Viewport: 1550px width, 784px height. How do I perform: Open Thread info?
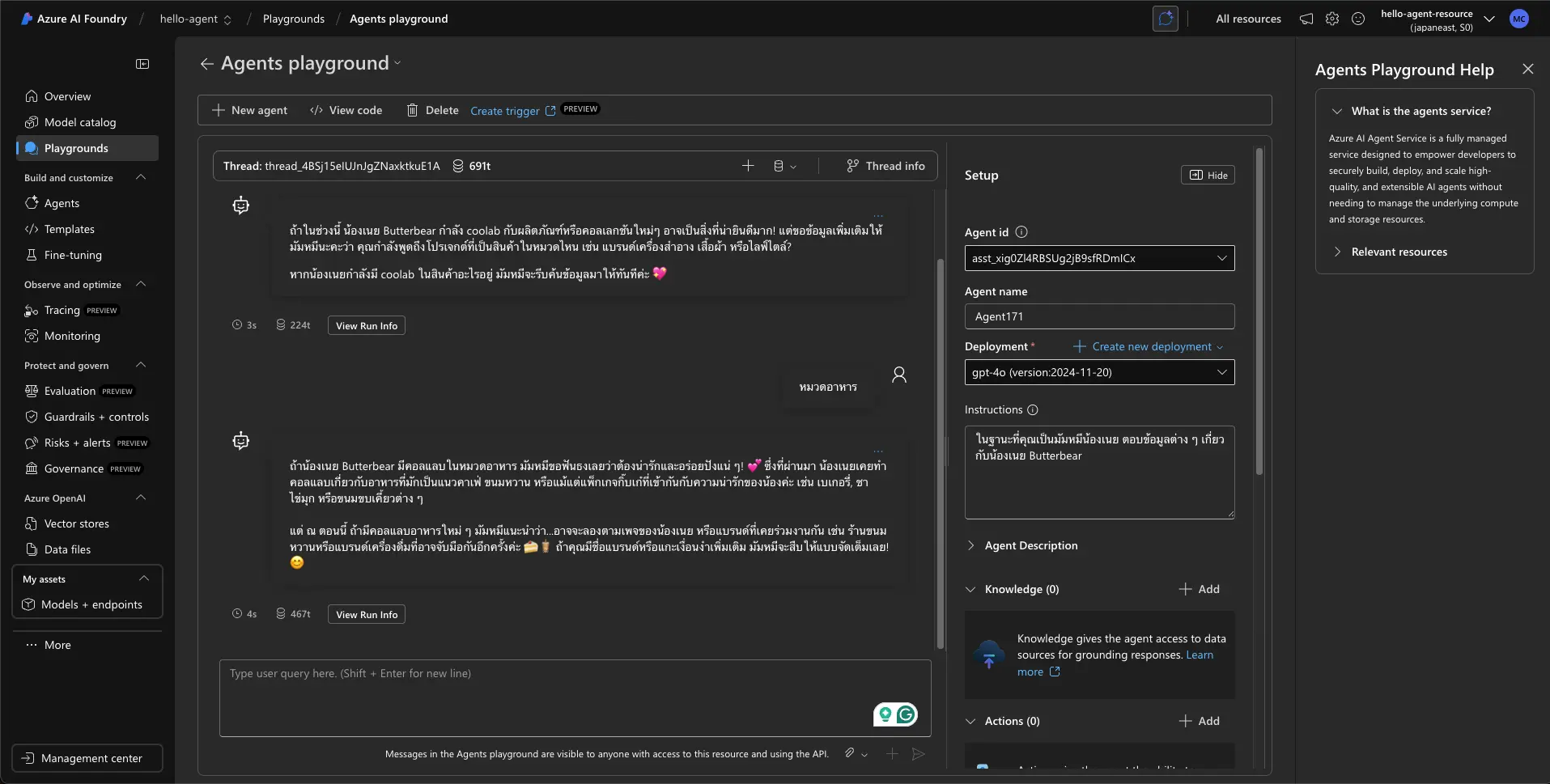(885, 166)
